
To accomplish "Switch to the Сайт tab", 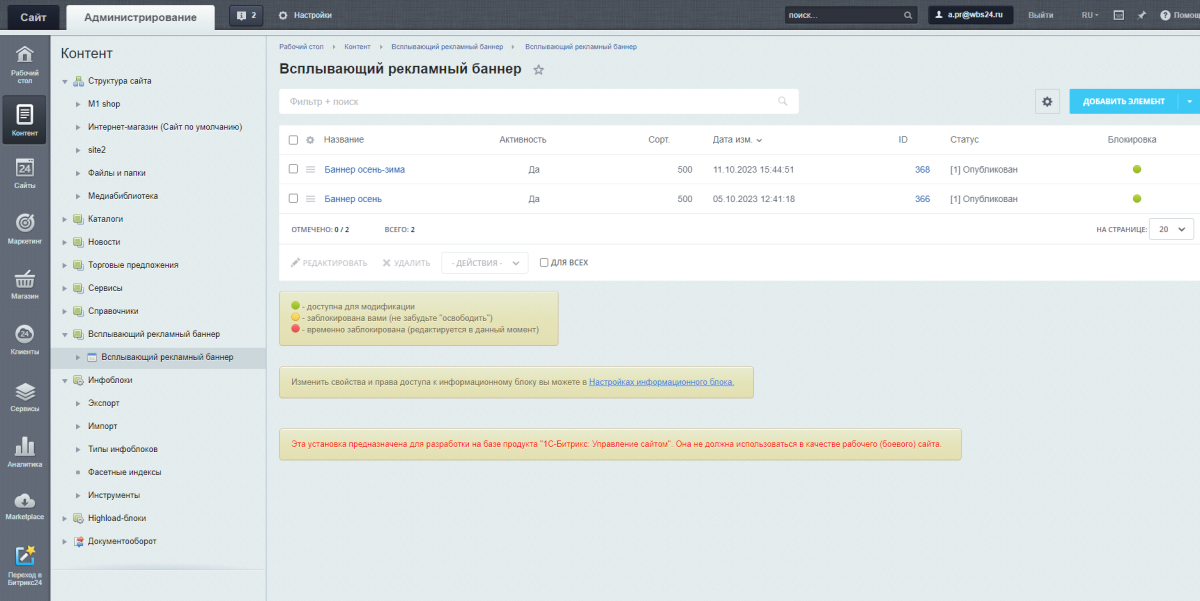I will (x=33, y=16).
